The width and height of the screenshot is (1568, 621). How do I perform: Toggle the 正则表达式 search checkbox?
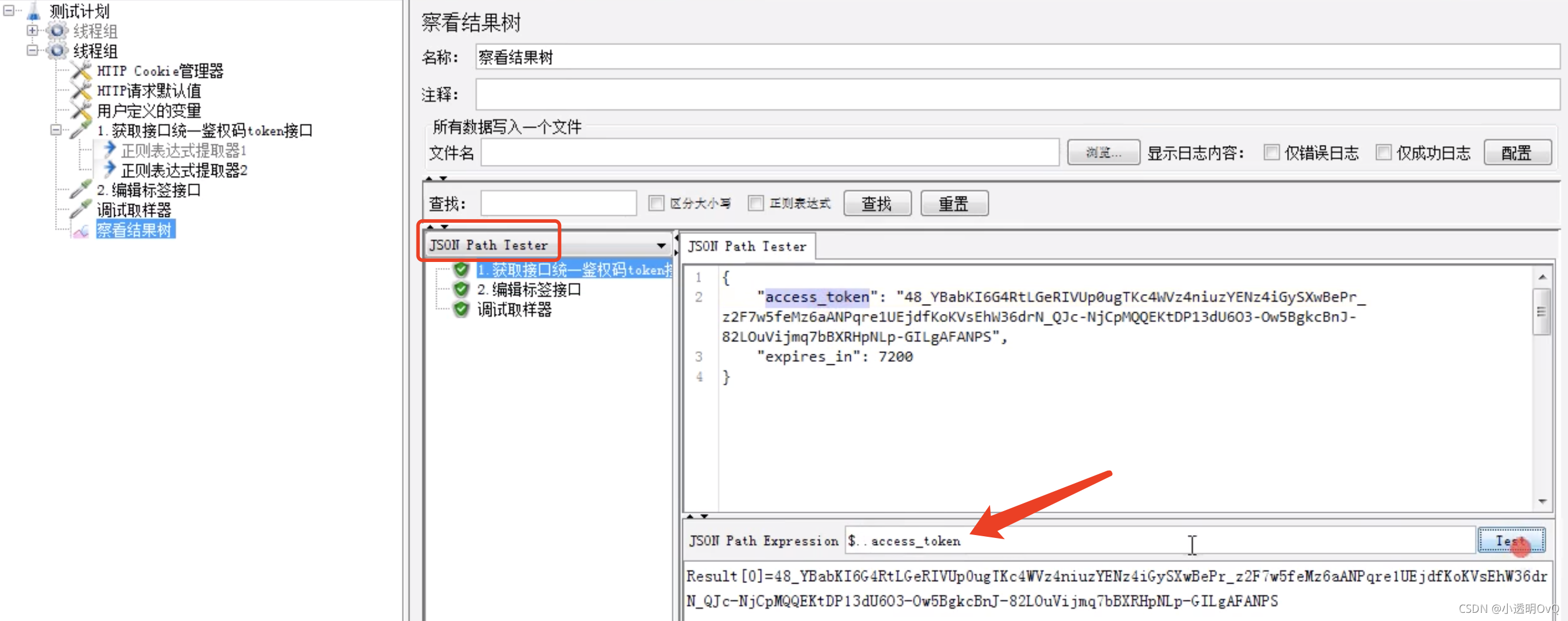(755, 203)
